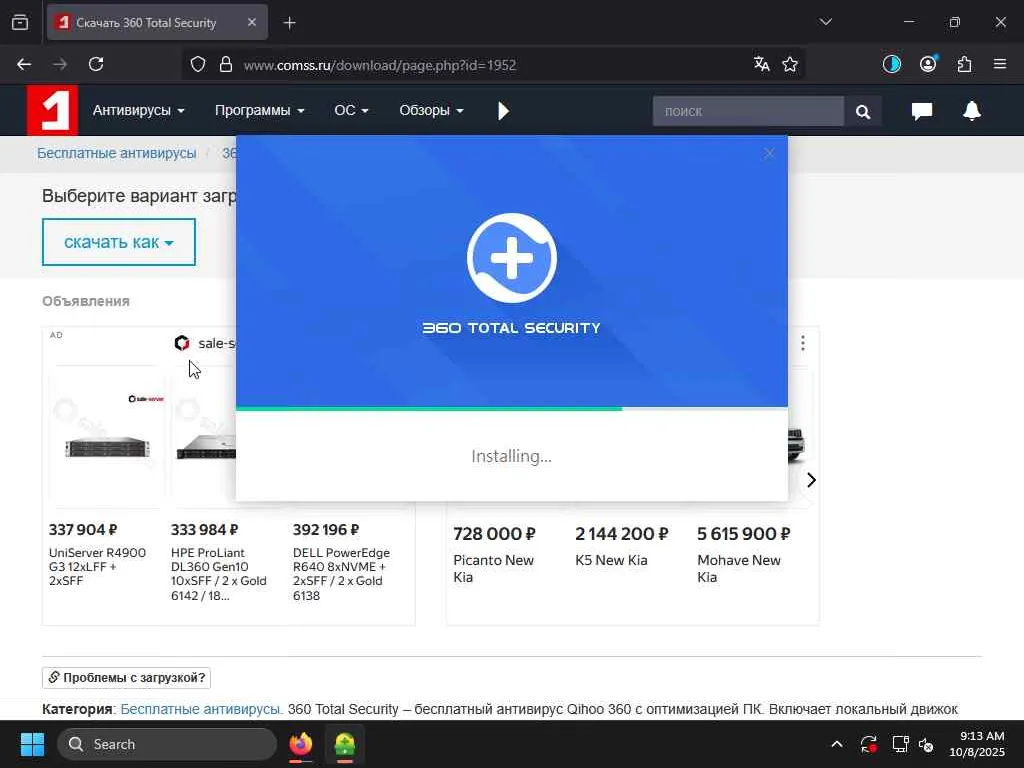Open the tab overview icon

20,22
